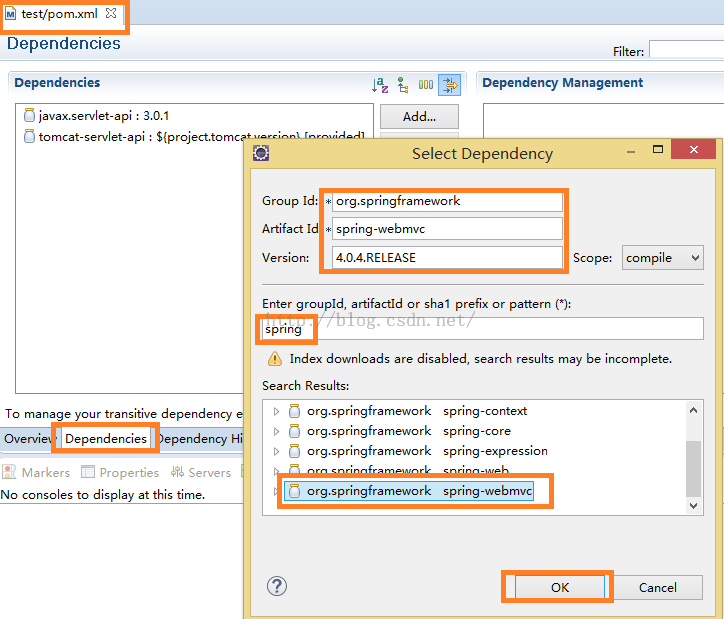The height and width of the screenshot is (619, 724).
Task: Click jar icon of spring-webmvc result
Action: coord(294,491)
